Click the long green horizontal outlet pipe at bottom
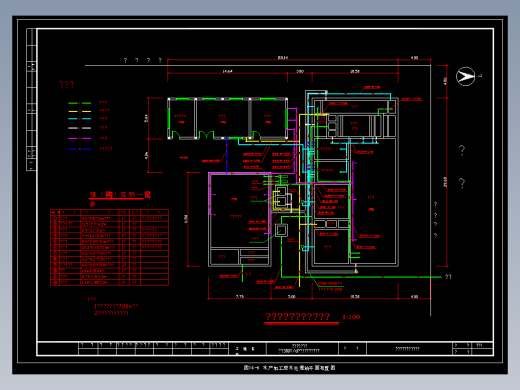The height and width of the screenshot is (390, 520). click(362, 277)
